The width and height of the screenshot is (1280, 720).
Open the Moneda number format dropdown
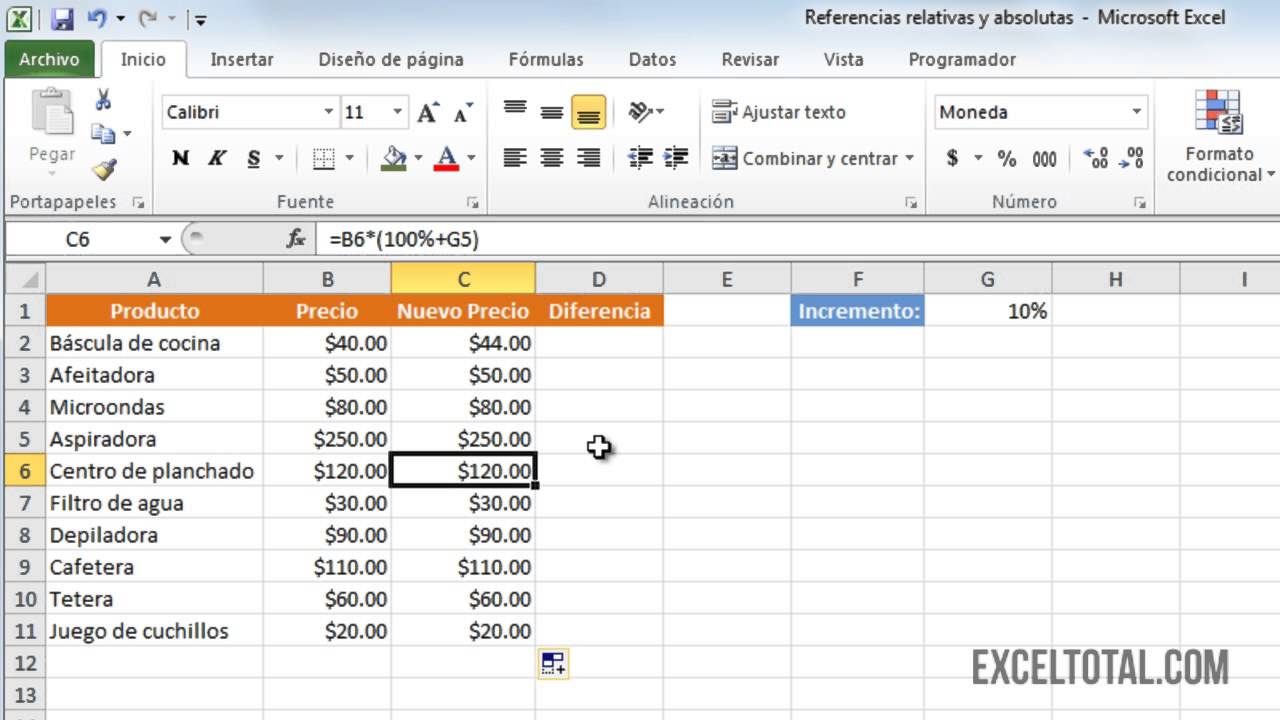coord(1137,112)
